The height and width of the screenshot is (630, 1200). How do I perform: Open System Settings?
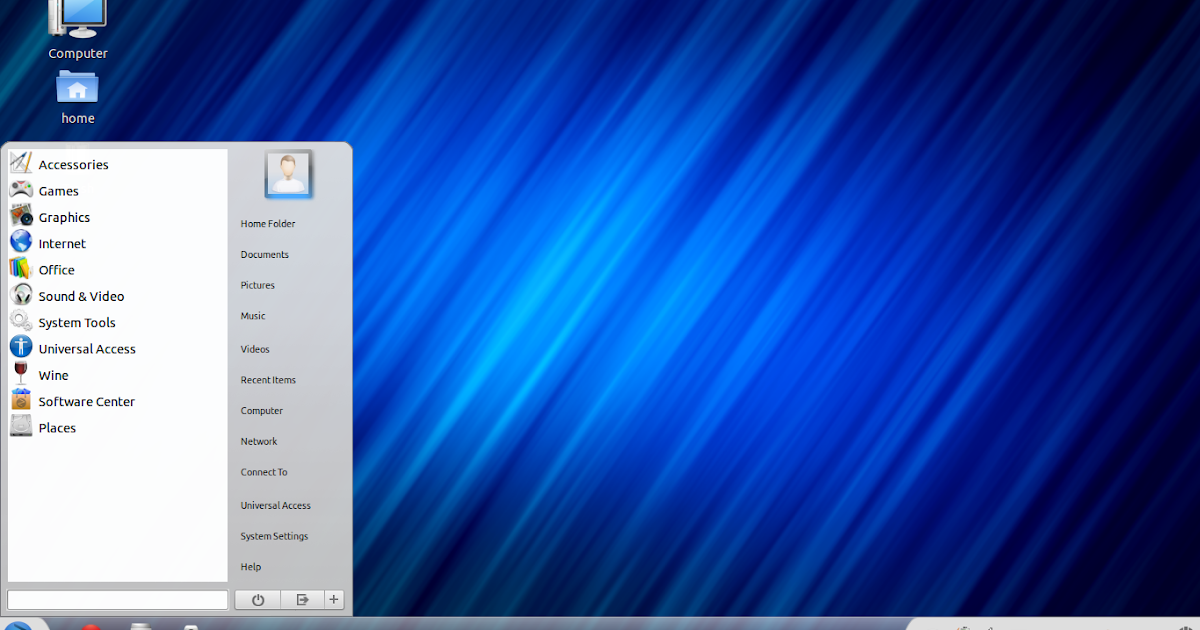274,536
